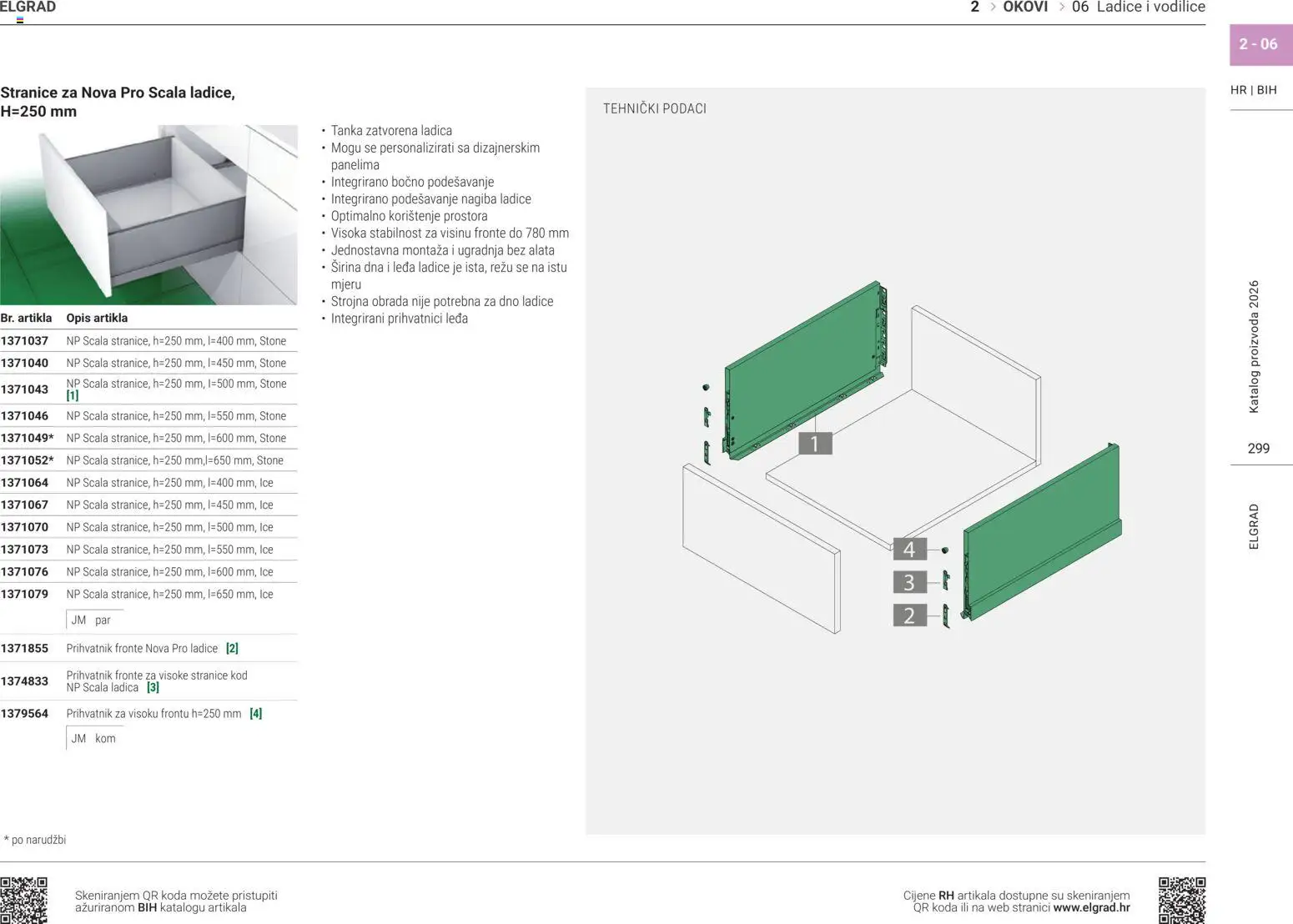Open the Nova Pro Scala drawer thumbnail
The width and height of the screenshot is (1293, 924).
point(150,213)
